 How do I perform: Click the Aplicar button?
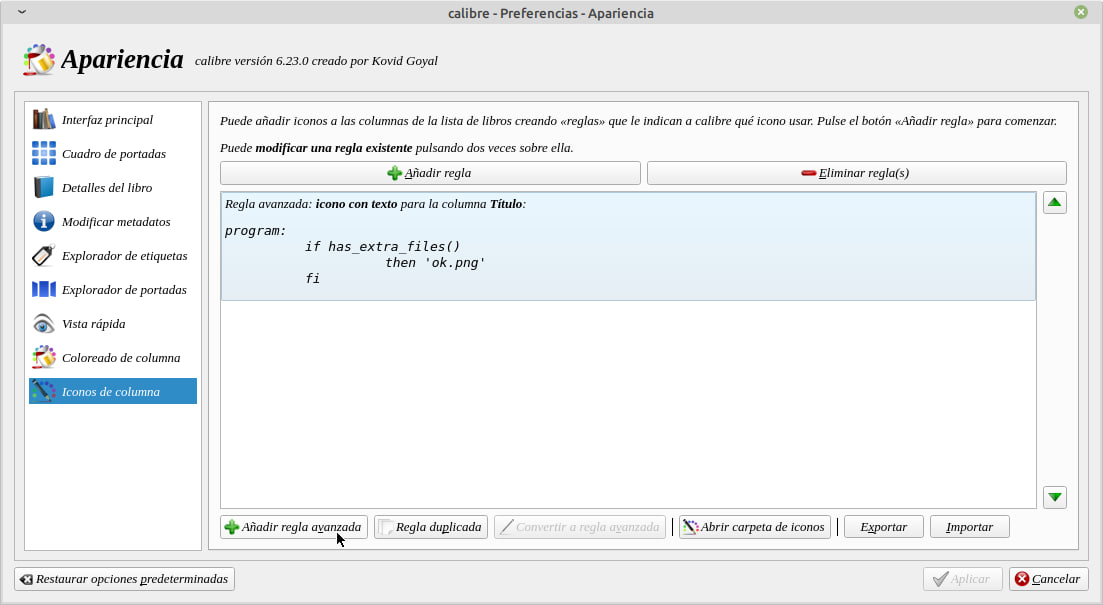coord(962,579)
